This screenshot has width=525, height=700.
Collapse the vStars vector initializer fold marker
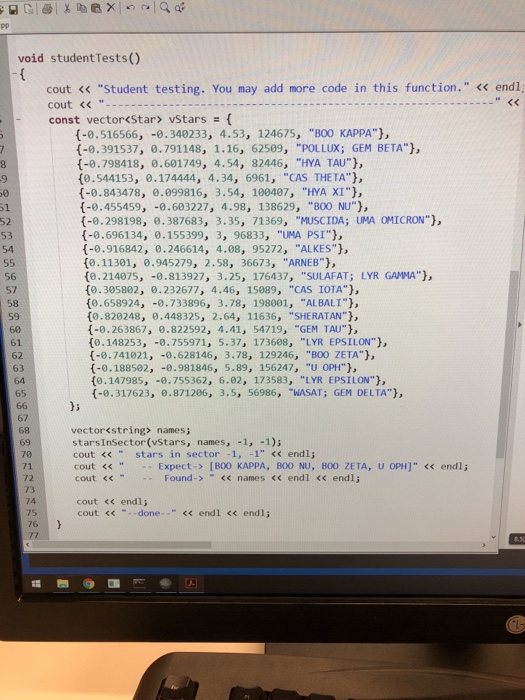click(18, 120)
